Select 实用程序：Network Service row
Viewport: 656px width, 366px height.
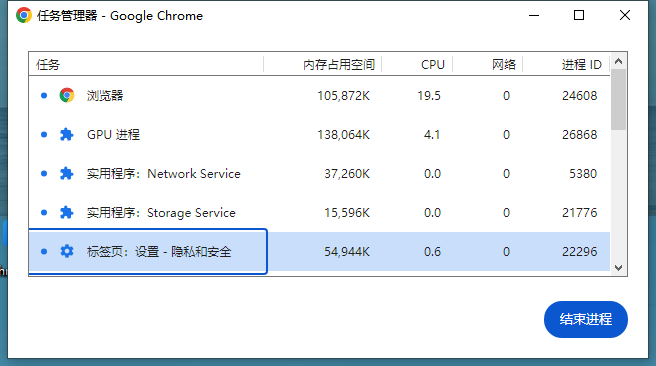(319, 173)
